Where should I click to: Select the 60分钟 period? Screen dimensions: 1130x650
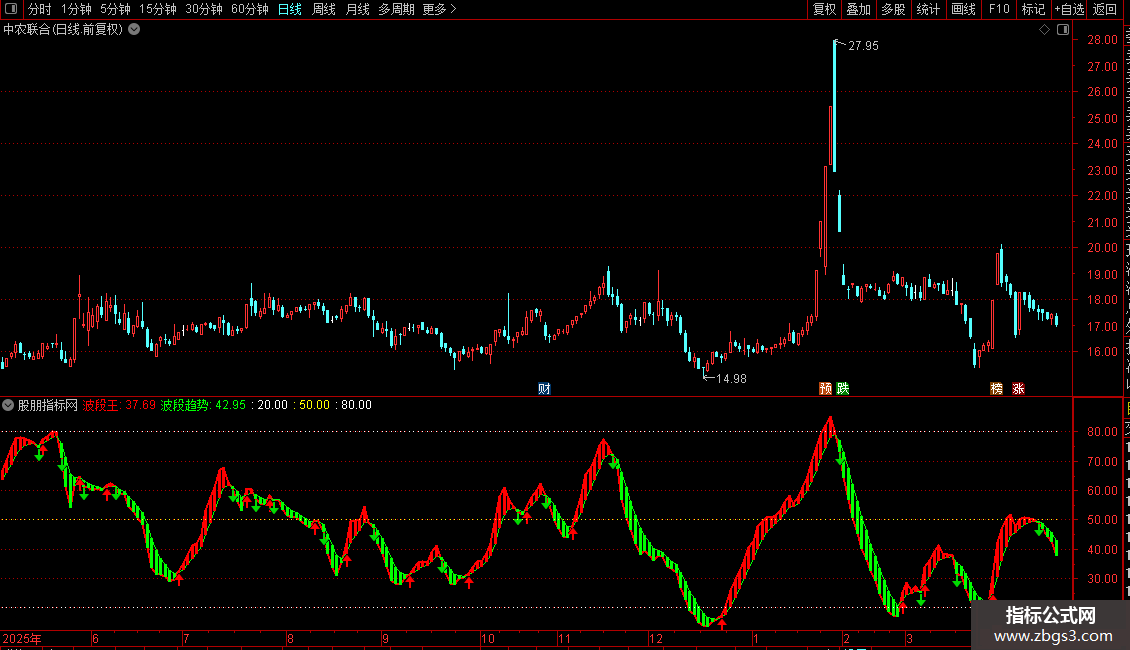250,9
